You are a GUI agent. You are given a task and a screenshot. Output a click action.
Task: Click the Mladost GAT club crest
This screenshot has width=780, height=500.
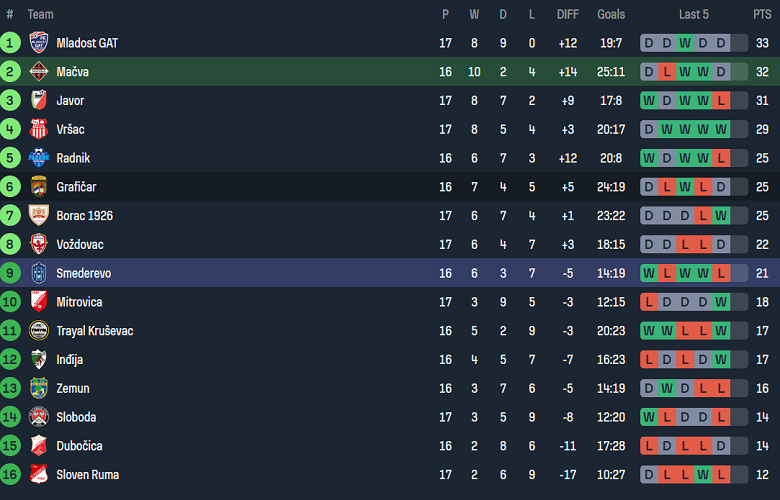point(39,43)
